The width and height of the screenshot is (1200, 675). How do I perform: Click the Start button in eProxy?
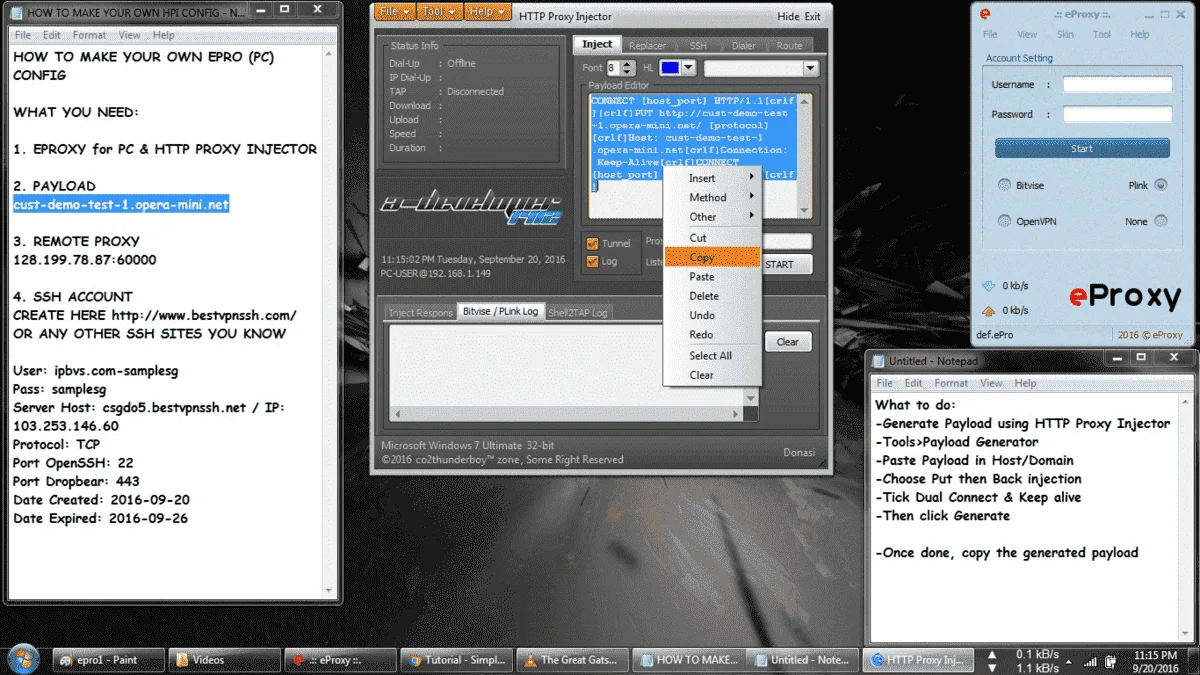point(1082,148)
